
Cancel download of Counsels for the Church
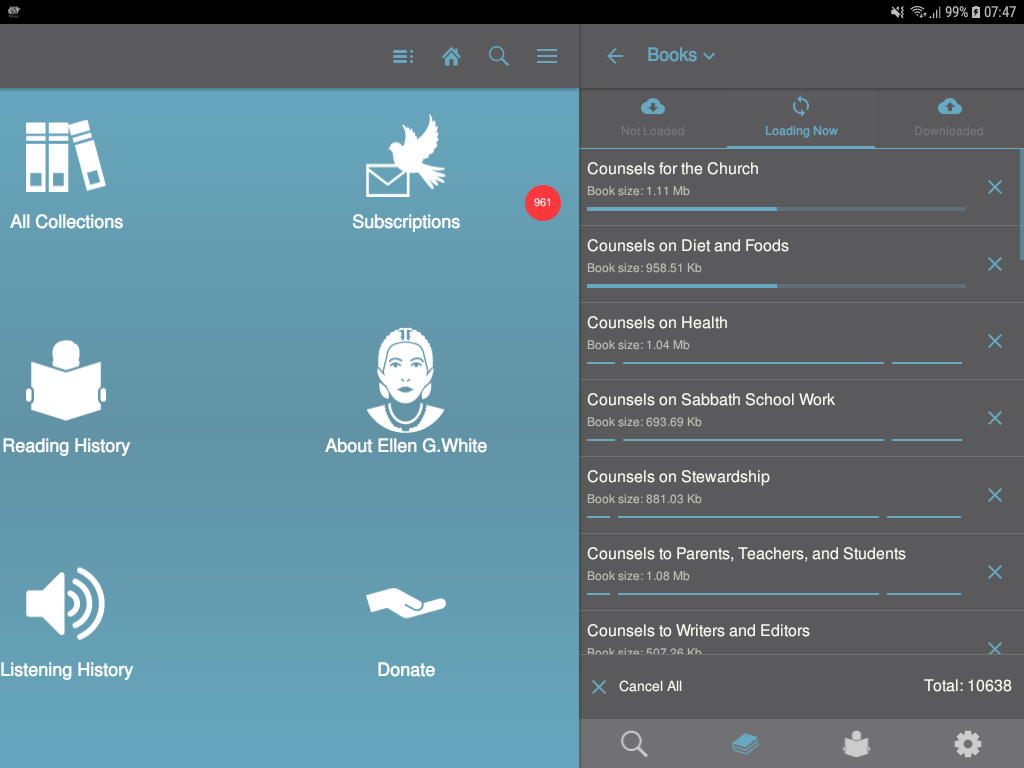click(x=994, y=187)
